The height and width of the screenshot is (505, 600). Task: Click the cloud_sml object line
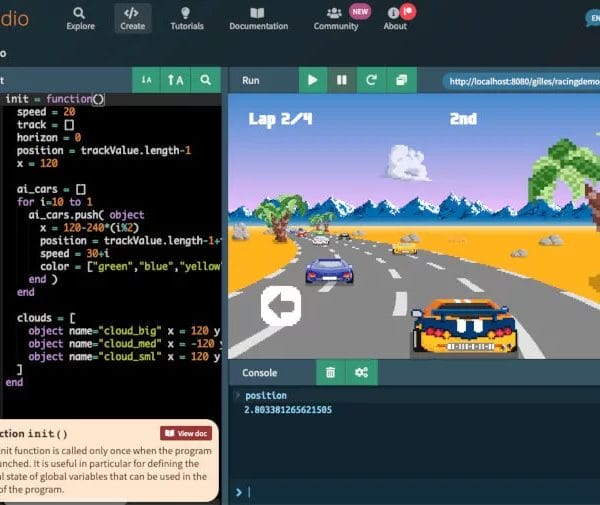124,357
